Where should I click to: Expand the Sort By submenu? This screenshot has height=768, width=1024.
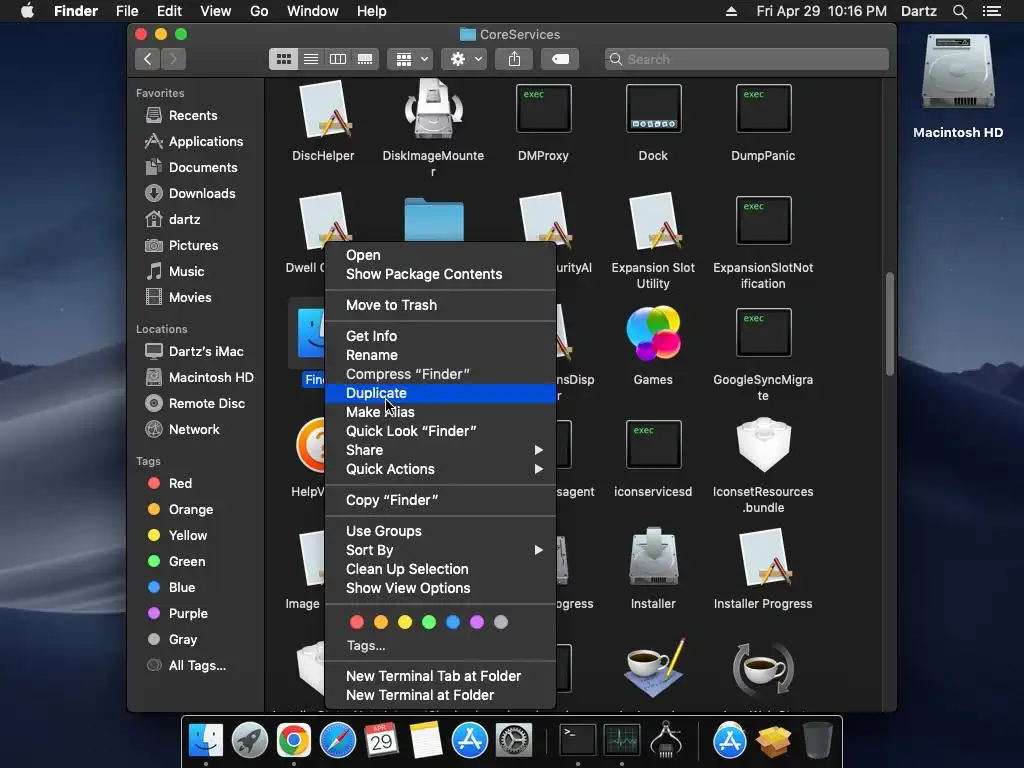pyautogui.click(x=441, y=550)
